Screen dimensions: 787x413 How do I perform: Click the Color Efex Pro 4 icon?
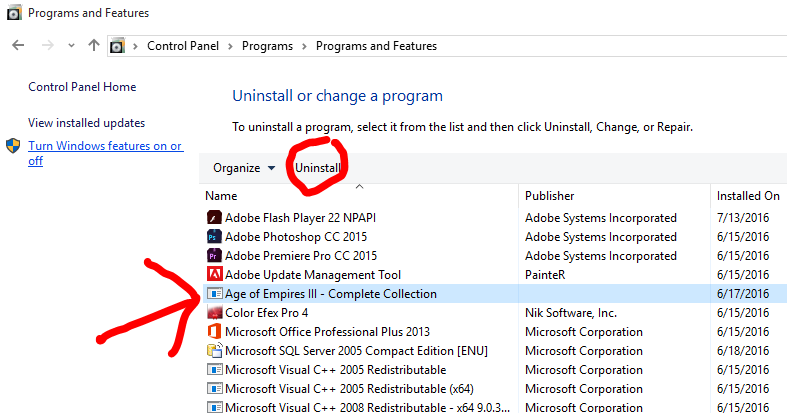click(214, 313)
